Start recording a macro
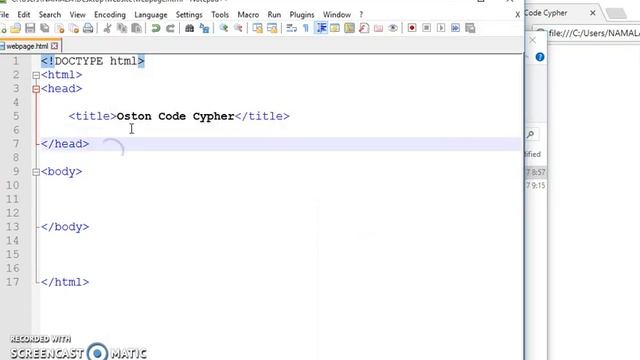640x360 pixels. (412, 28)
